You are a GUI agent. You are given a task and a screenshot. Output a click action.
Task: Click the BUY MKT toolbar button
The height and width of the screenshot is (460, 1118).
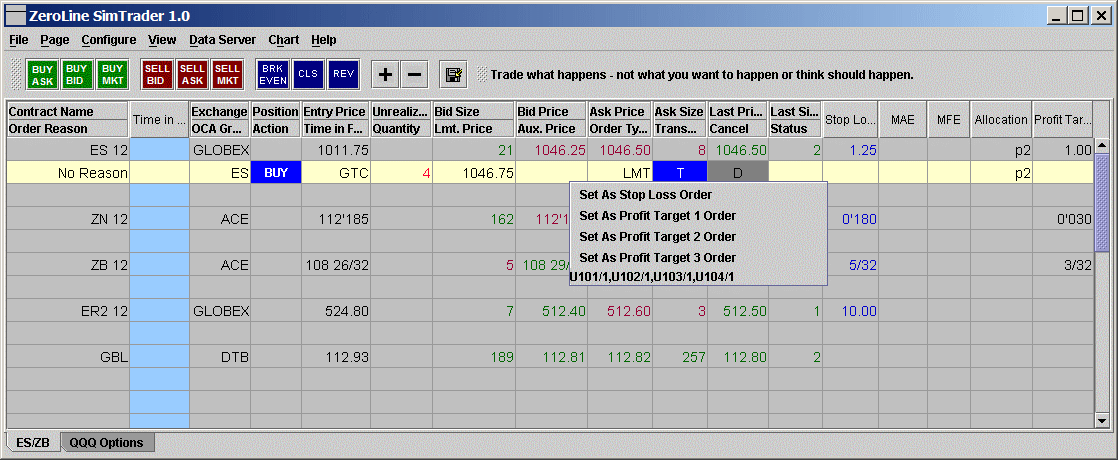[112, 74]
